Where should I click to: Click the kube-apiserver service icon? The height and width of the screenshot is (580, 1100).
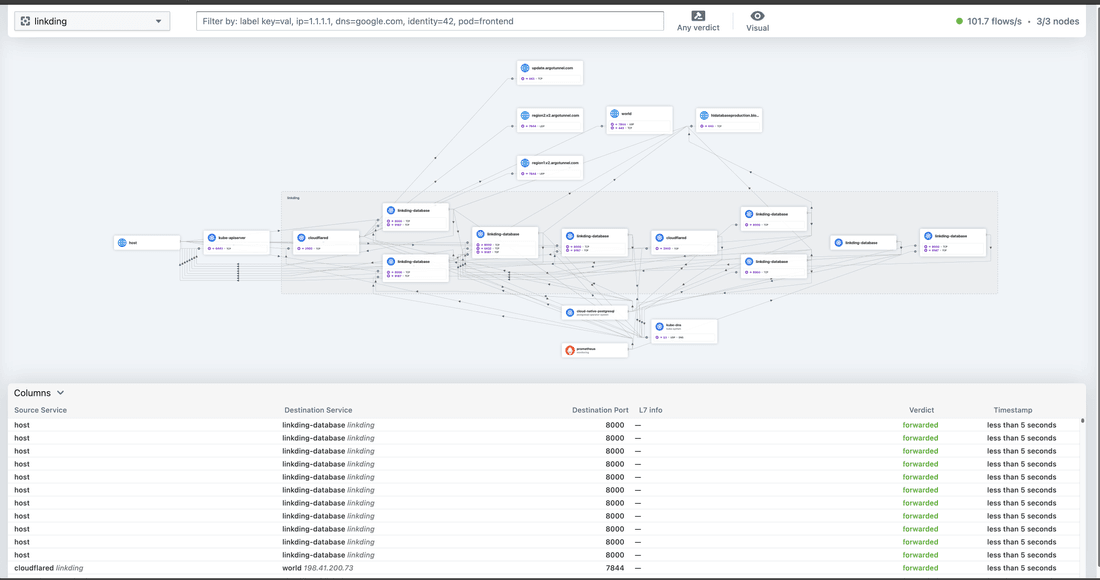point(211,237)
